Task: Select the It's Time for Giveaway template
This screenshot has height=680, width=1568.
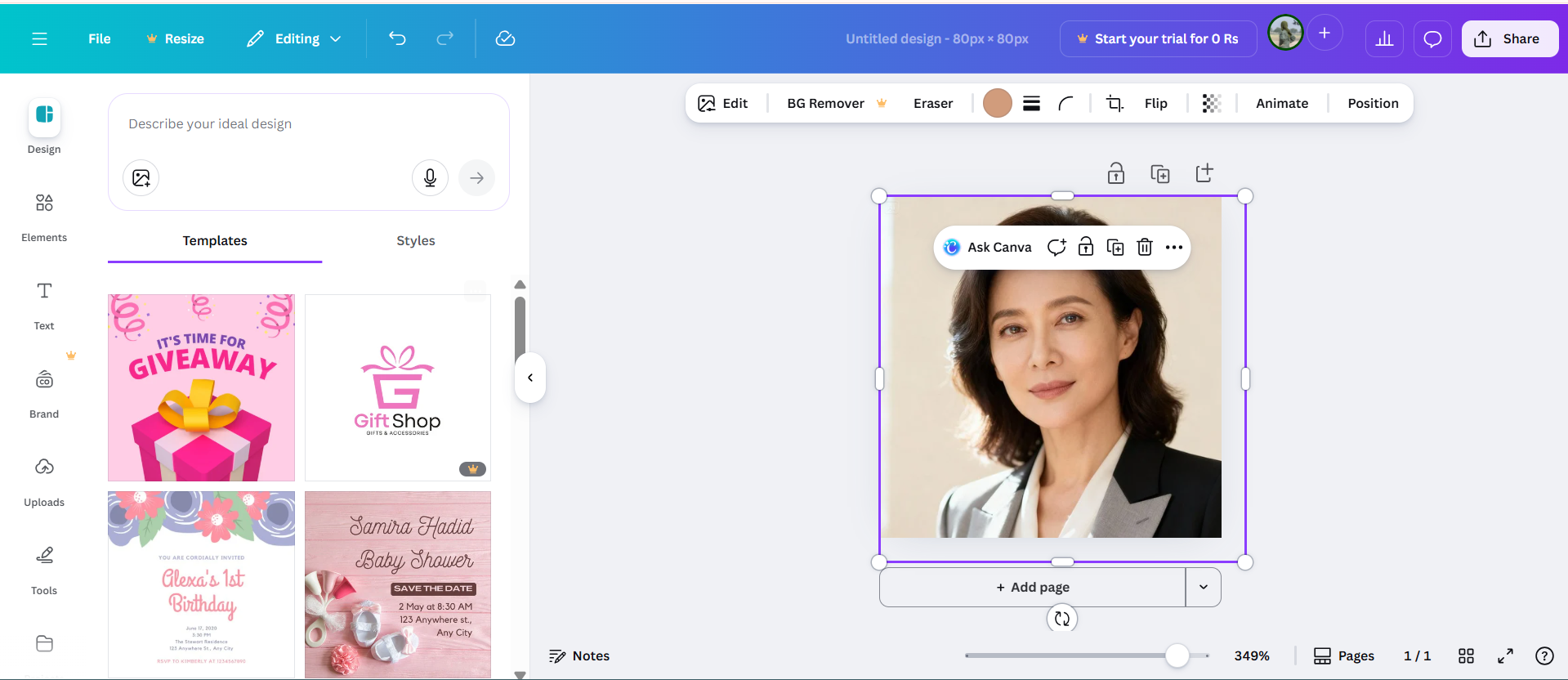Action: (201, 387)
